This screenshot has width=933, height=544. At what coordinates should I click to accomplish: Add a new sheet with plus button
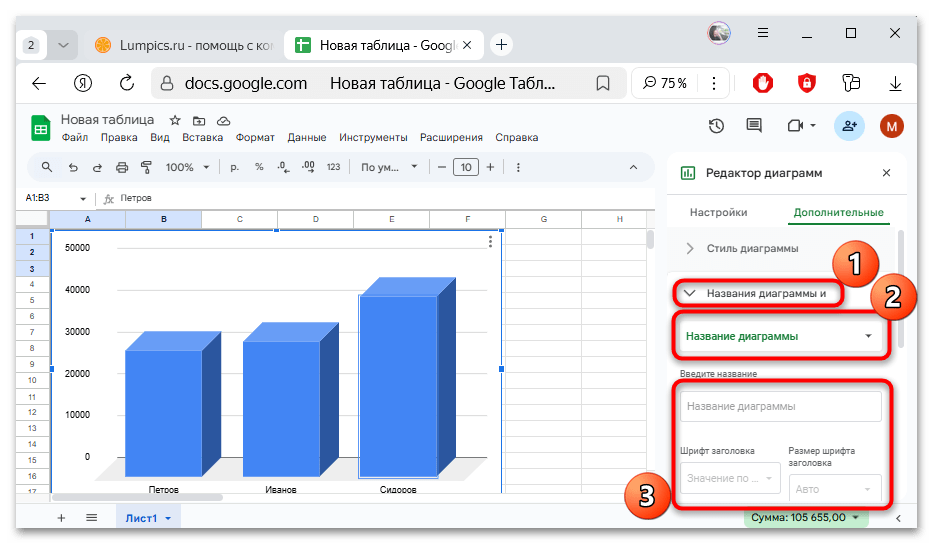[x=61, y=518]
